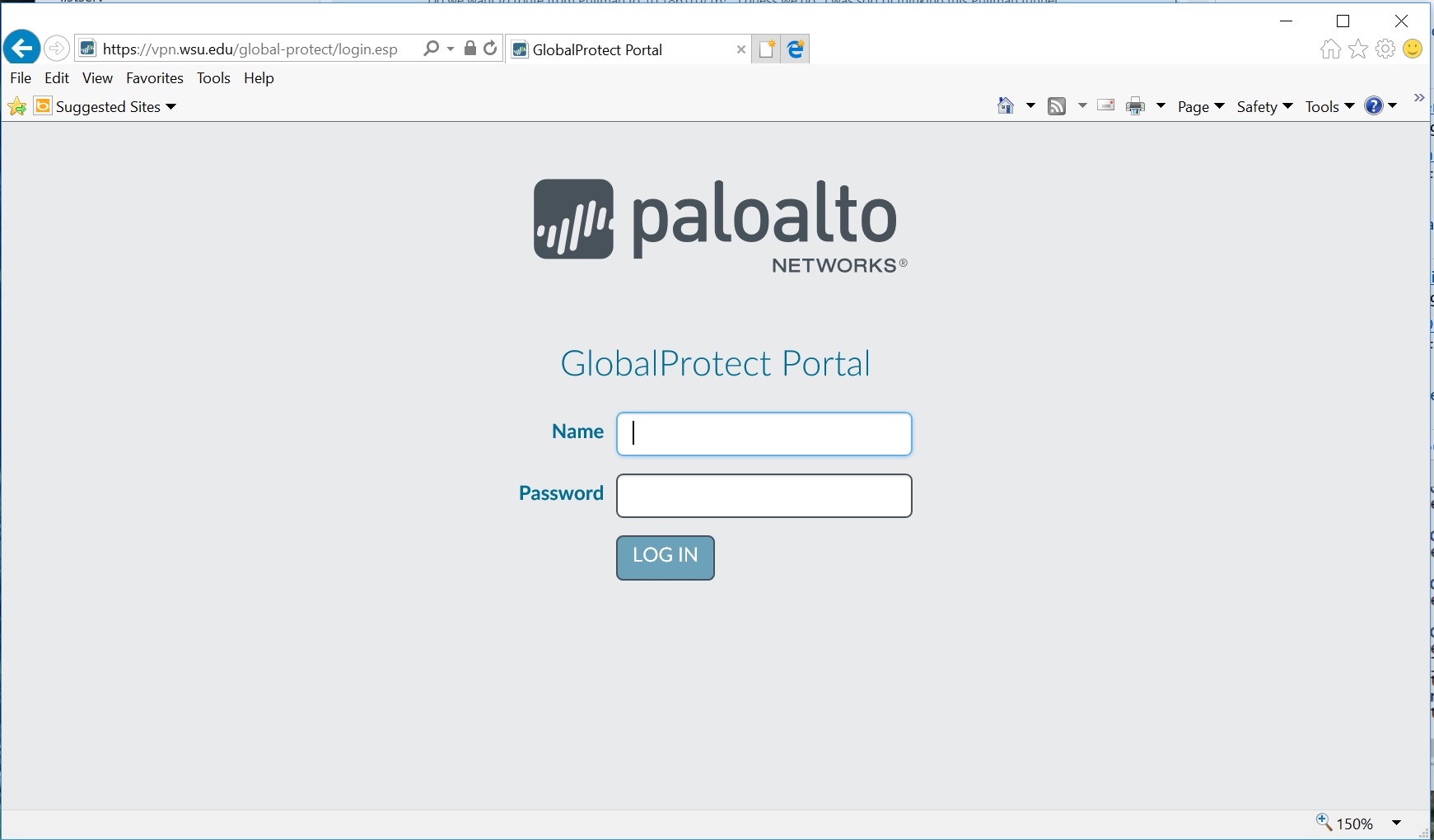View the security lock icon report

[x=469, y=48]
